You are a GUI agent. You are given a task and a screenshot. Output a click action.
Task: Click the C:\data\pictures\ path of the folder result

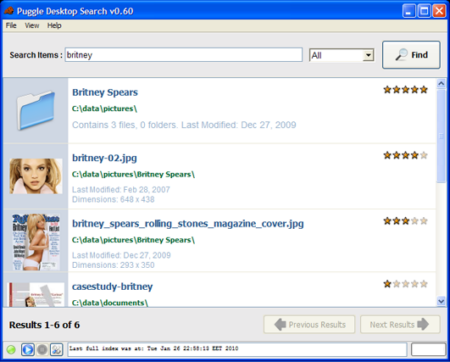[x=104, y=109]
